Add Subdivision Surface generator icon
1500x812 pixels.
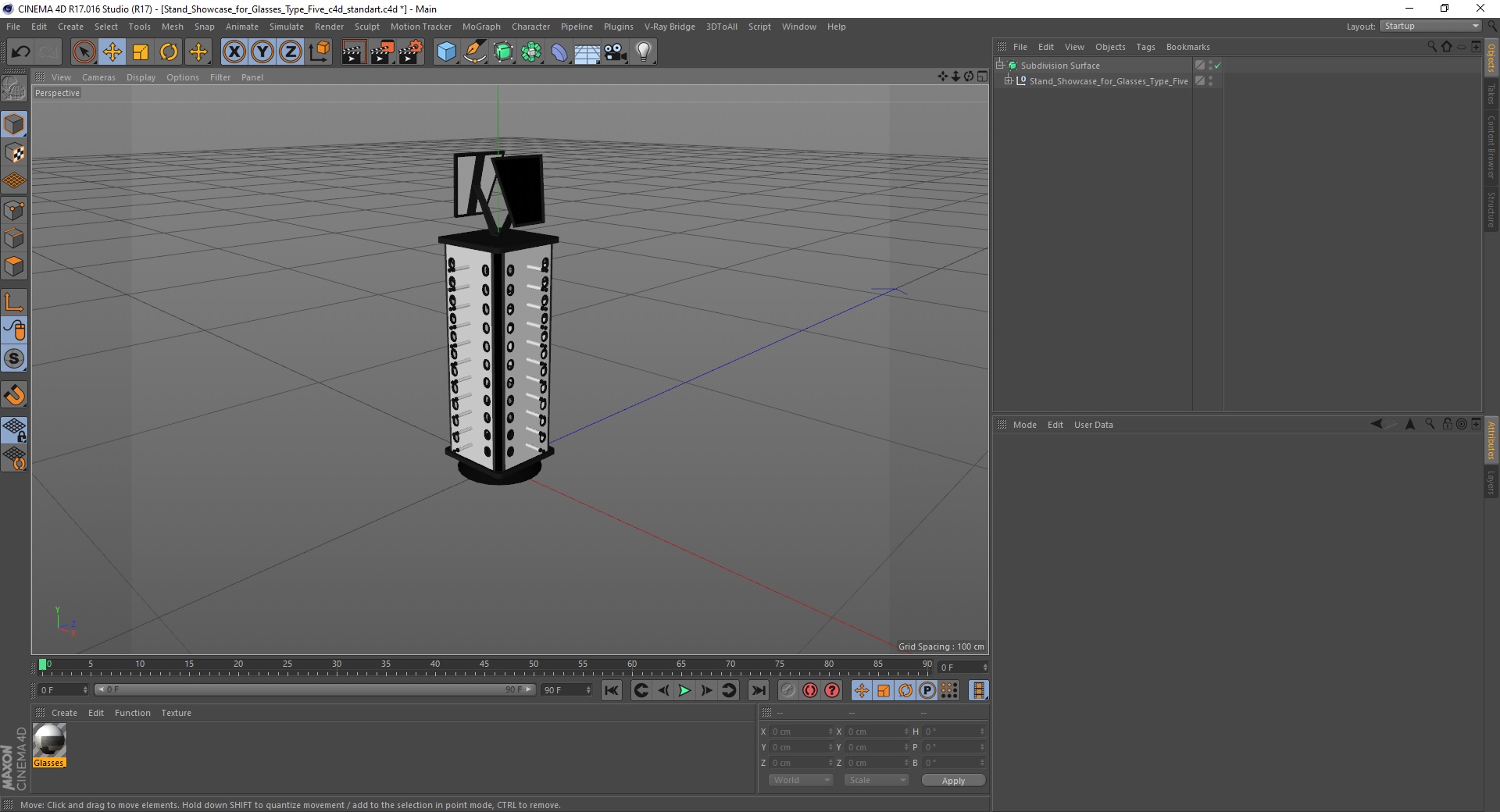coord(503,52)
